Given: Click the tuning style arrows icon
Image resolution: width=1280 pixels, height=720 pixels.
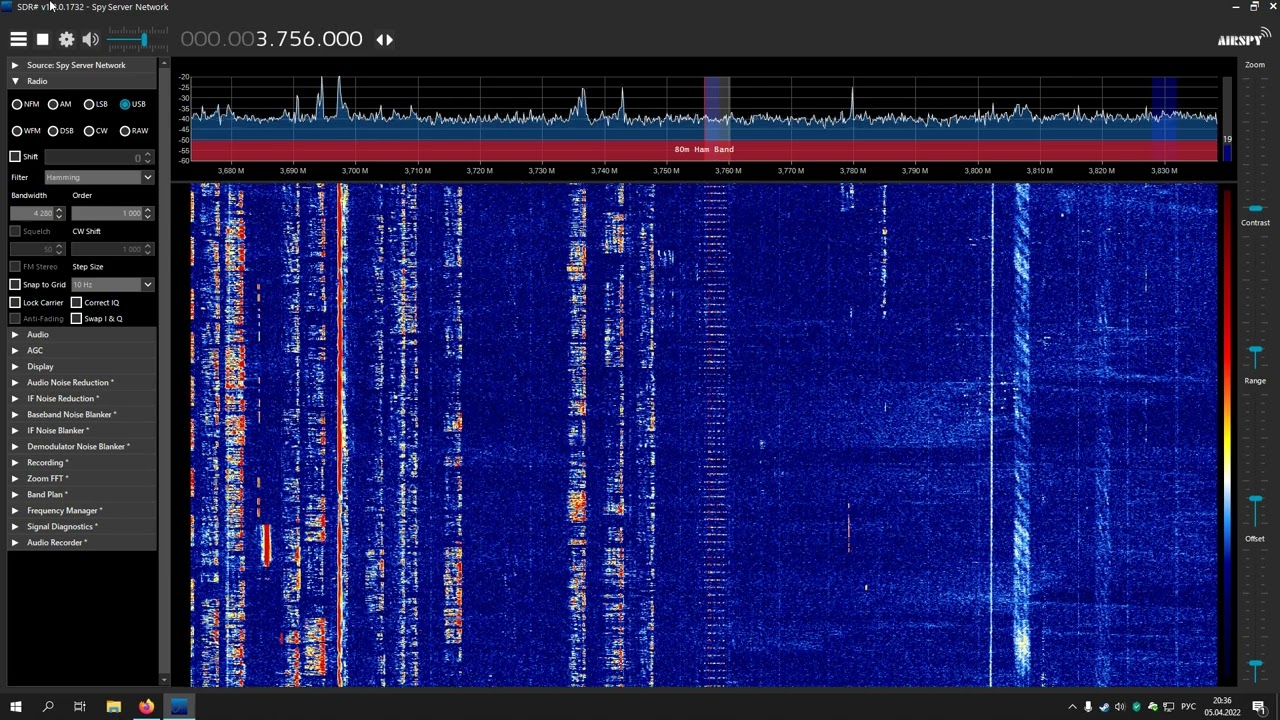Looking at the screenshot, I should (384, 39).
